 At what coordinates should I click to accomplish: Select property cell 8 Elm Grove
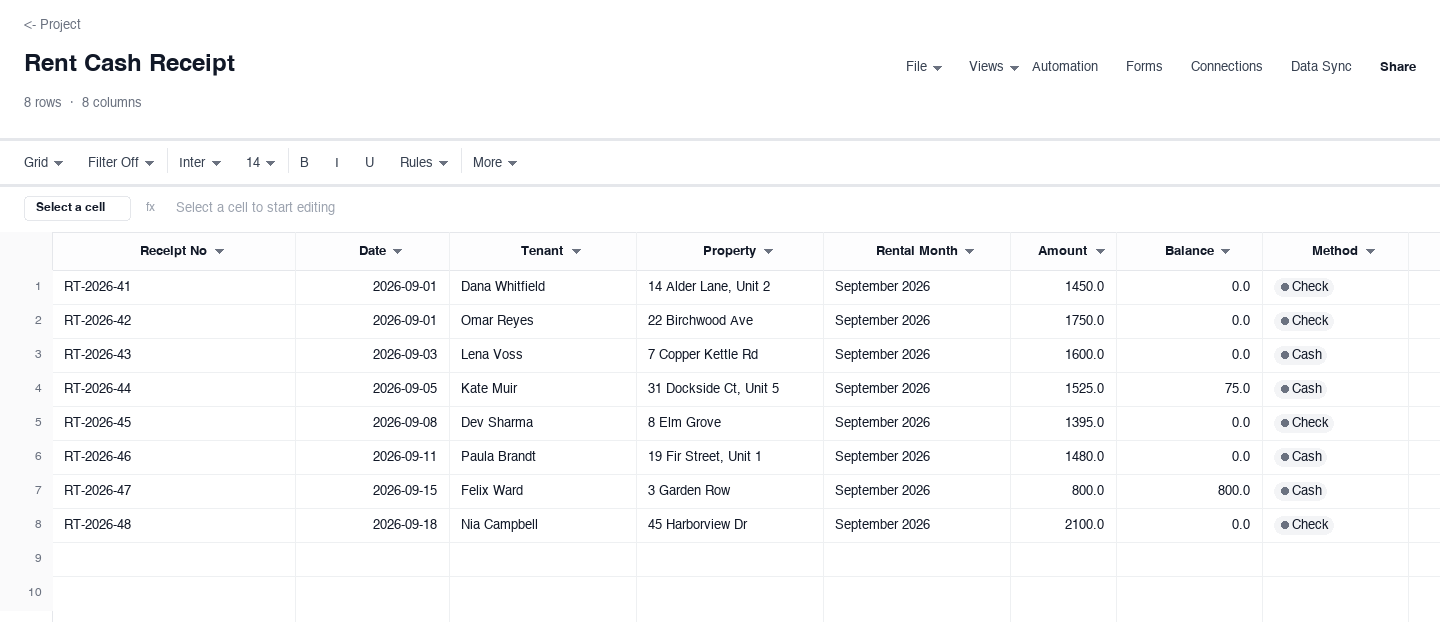coord(730,423)
